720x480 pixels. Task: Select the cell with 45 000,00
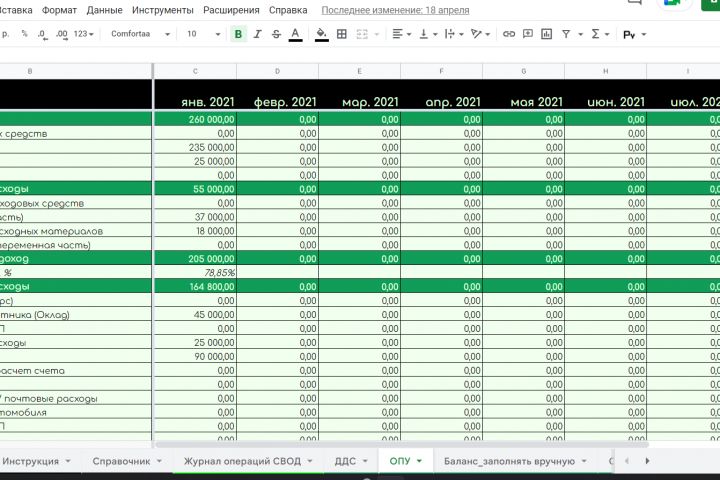coord(195,315)
